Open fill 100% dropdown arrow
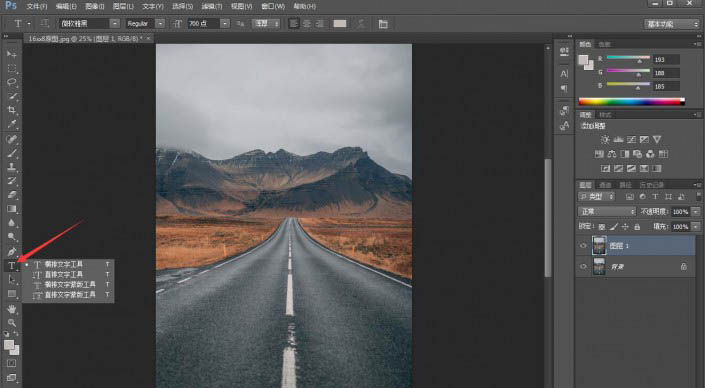The width and height of the screenshot is (705, 388). (x=696, y=227)
